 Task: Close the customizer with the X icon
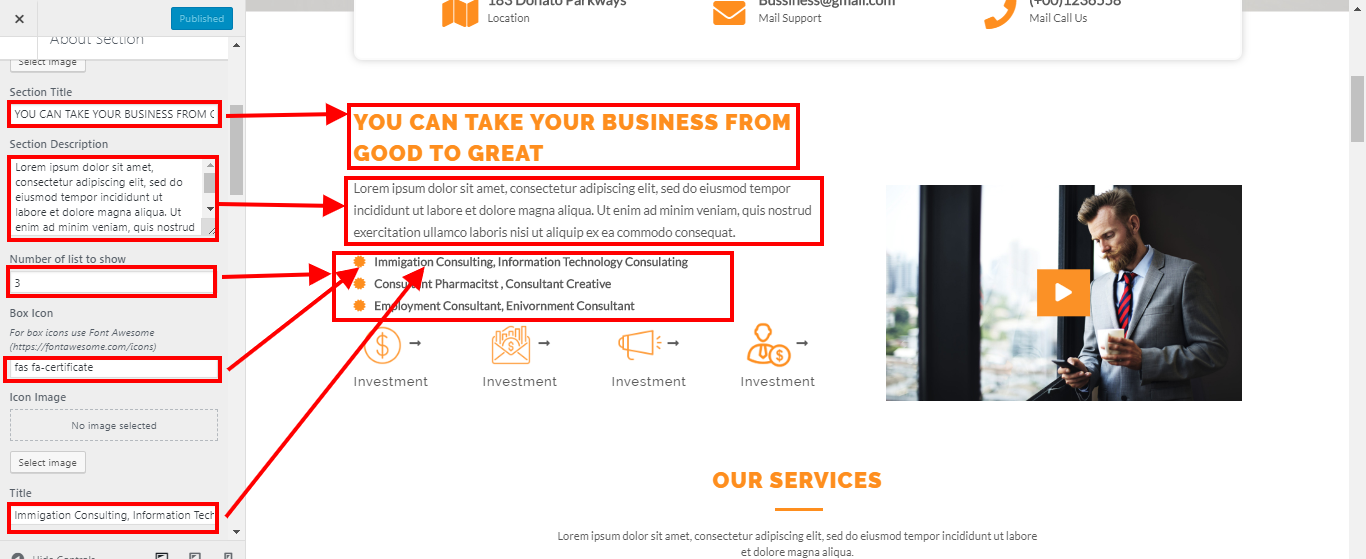[20, 19]
